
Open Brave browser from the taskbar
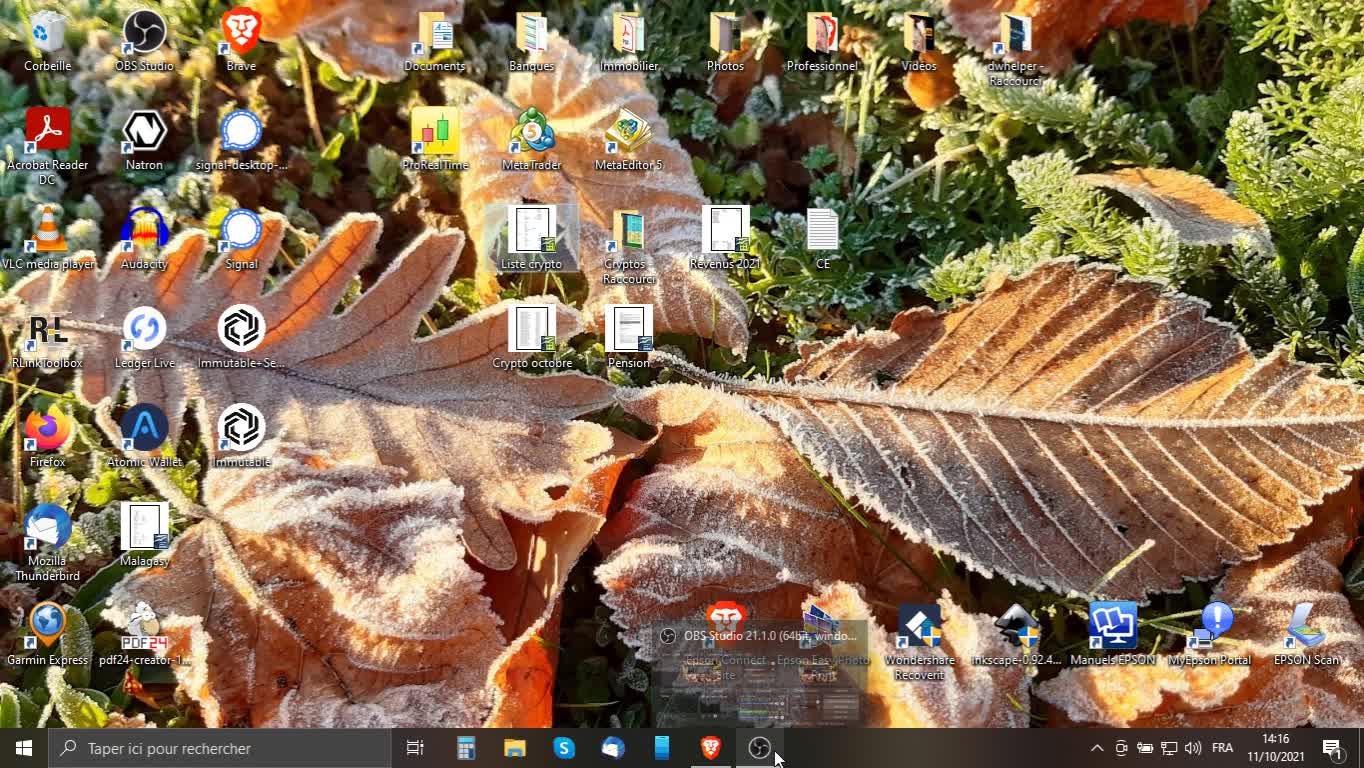point(711,748)
